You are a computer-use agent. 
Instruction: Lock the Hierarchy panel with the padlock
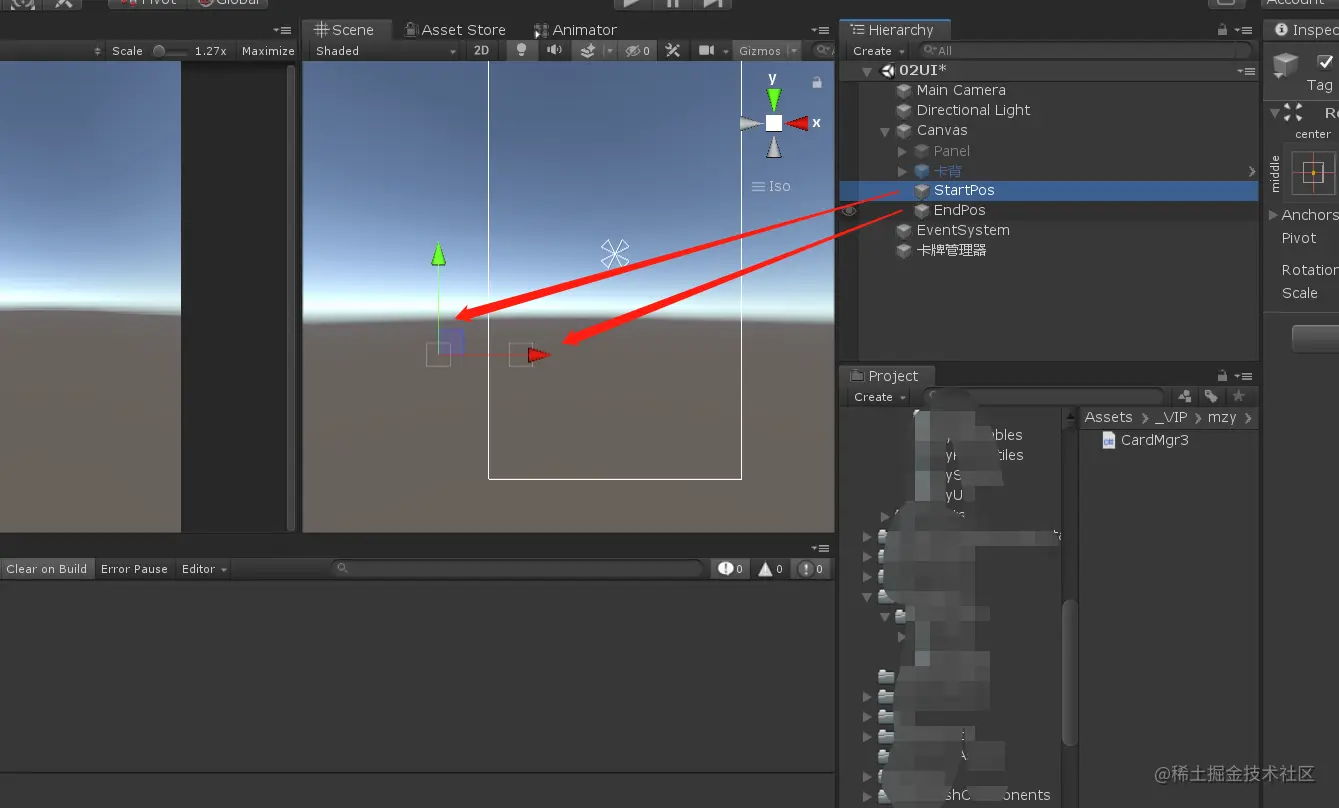(1223, 30)
